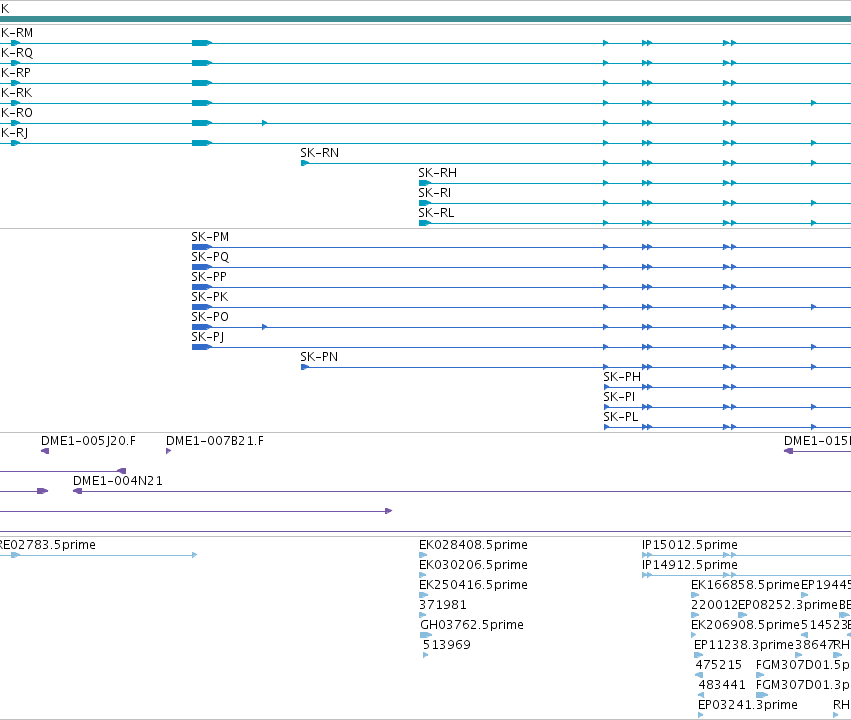
Task: Click the purple arrow marker under DME1-005J20.F
Action: pos(45,451)
